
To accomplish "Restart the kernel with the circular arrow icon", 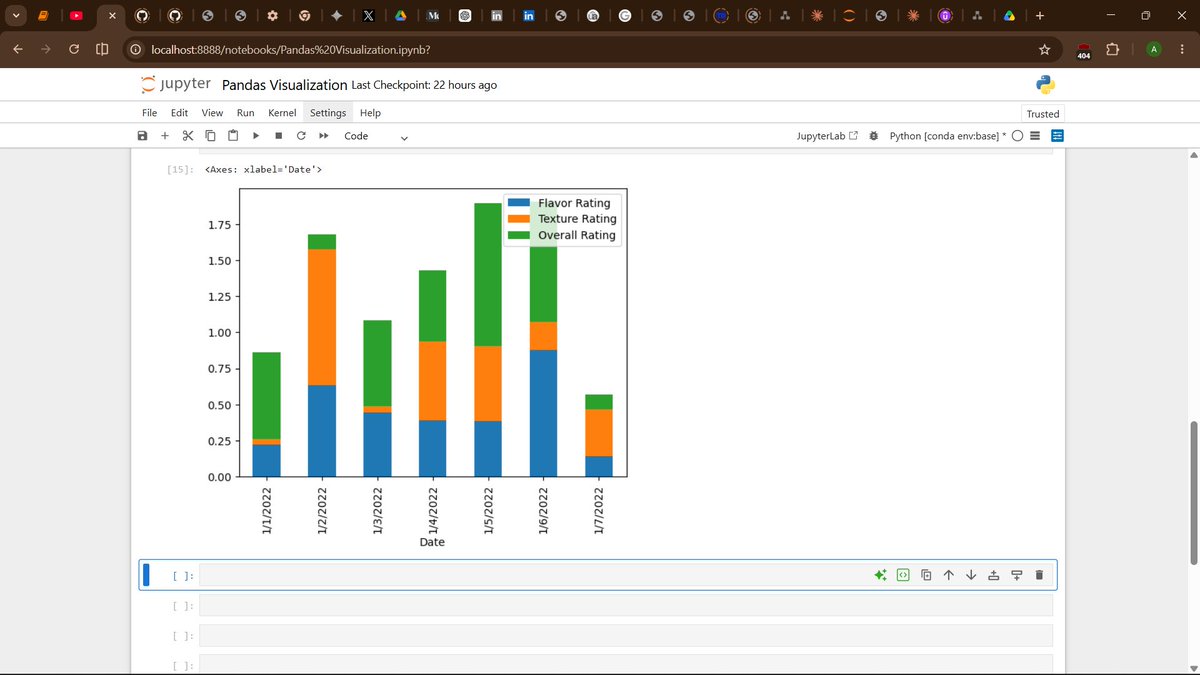I will tap(301, 136).
